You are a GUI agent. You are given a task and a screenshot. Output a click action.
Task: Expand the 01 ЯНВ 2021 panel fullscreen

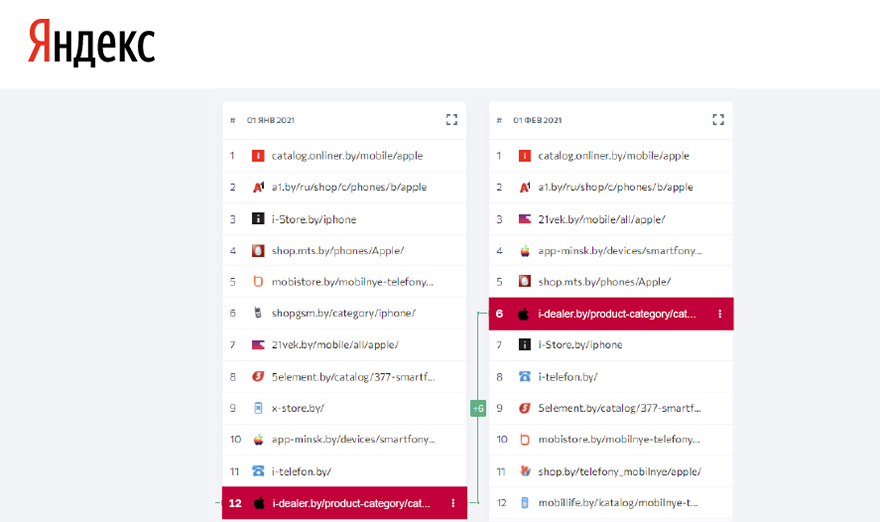click(x=452, y=120)
